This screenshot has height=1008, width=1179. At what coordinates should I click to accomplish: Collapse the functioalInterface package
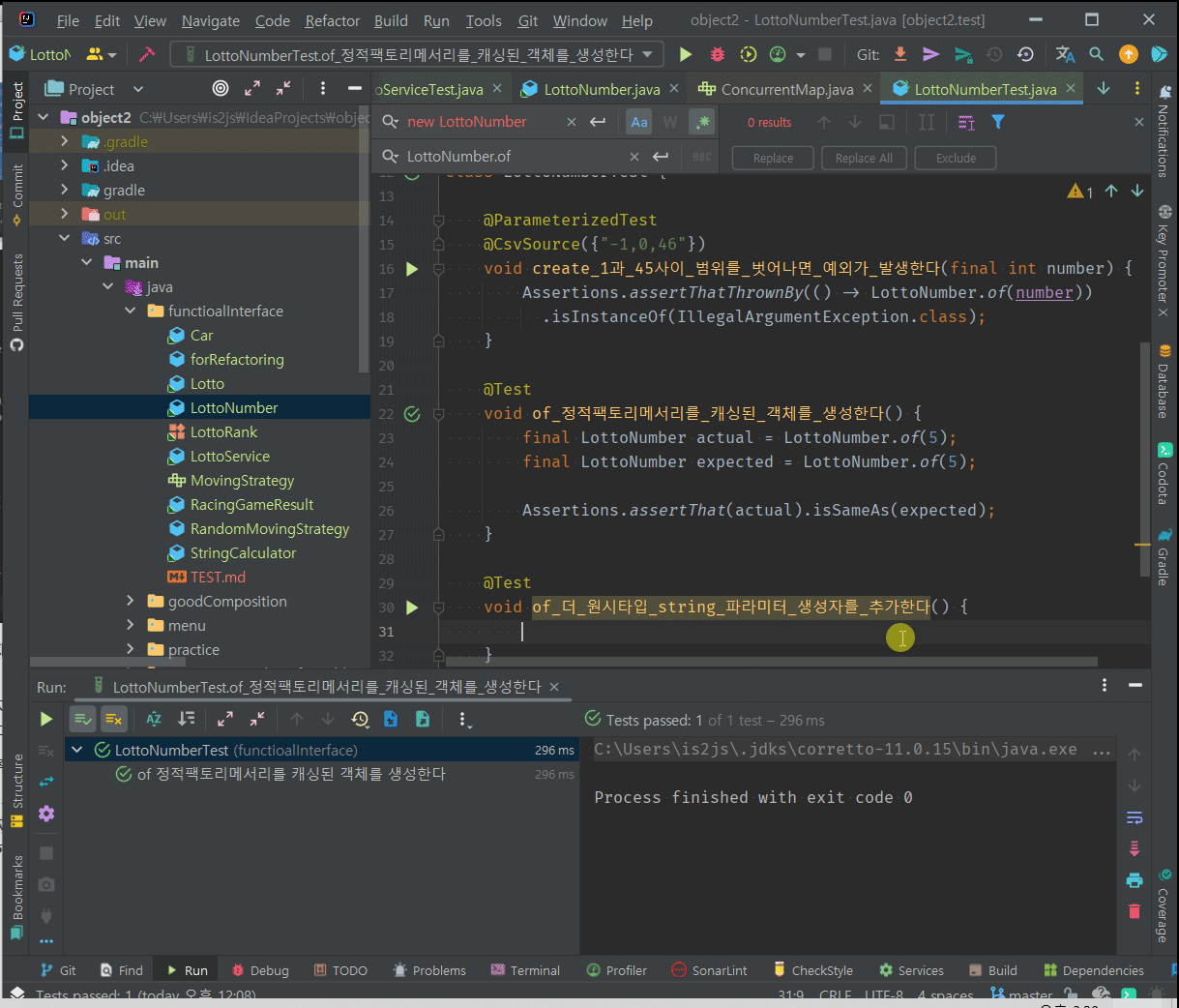(131, 311)
